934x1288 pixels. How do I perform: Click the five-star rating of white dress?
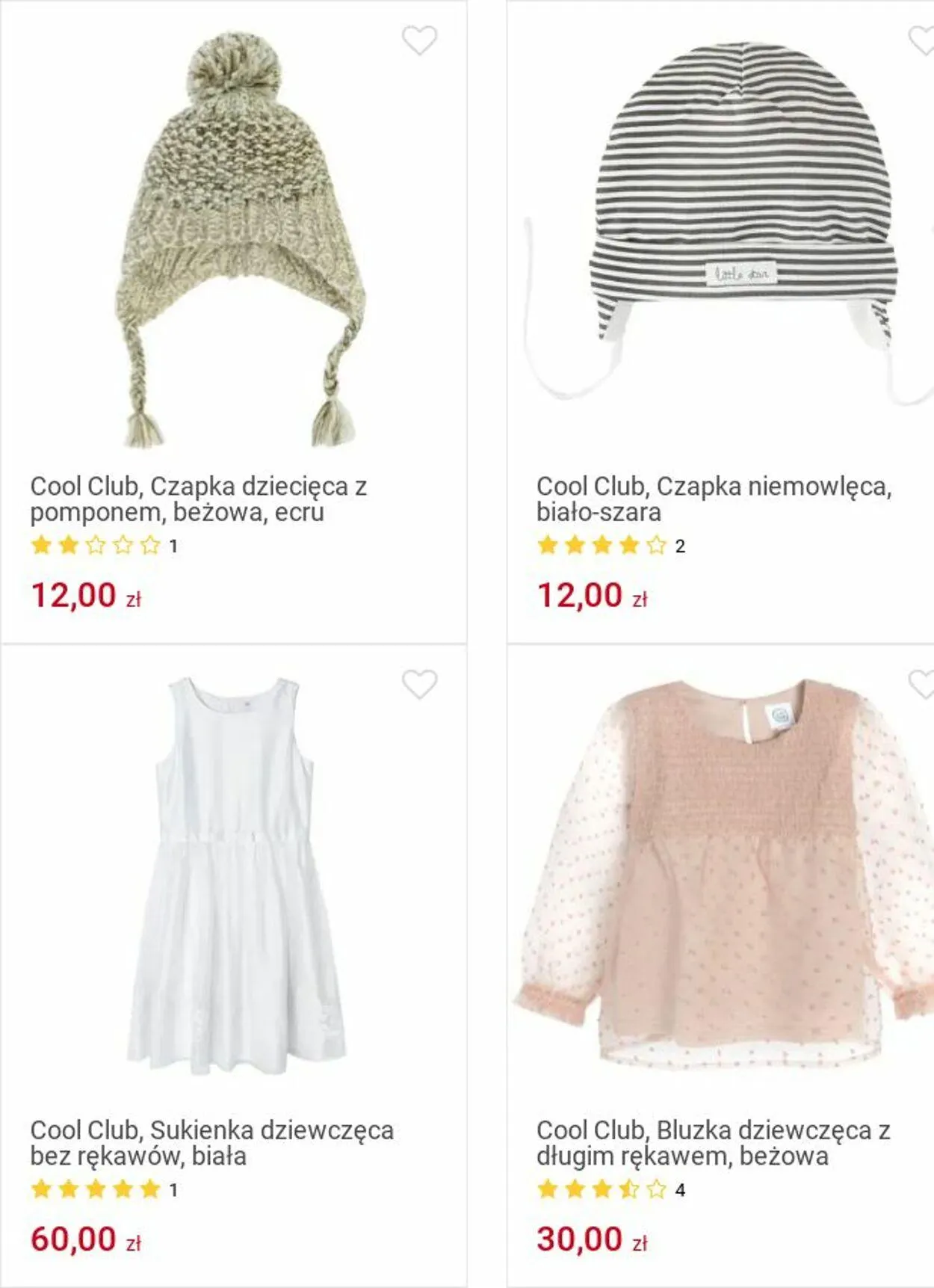point(96,1189)
